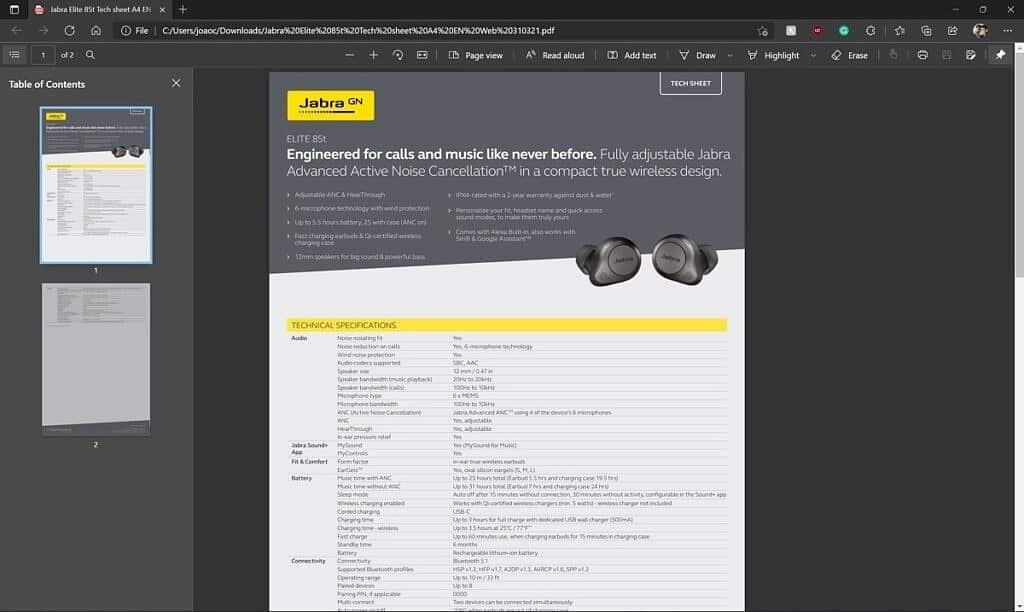
Task: Toggle the fit-to-page zoom control
Action: 421,55
